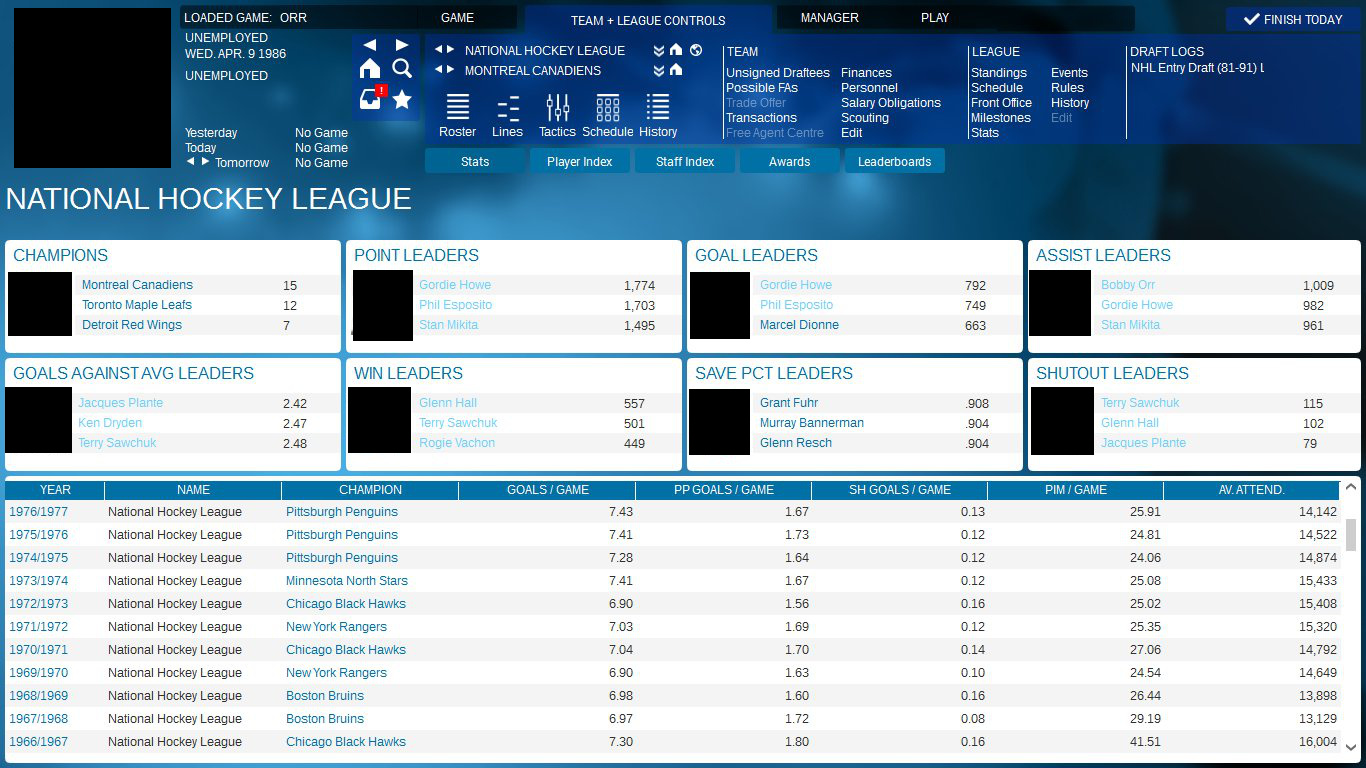Step to next day arrow near Tomorrow
This screenshot has width=1366, height=768.
coord(206,161)
